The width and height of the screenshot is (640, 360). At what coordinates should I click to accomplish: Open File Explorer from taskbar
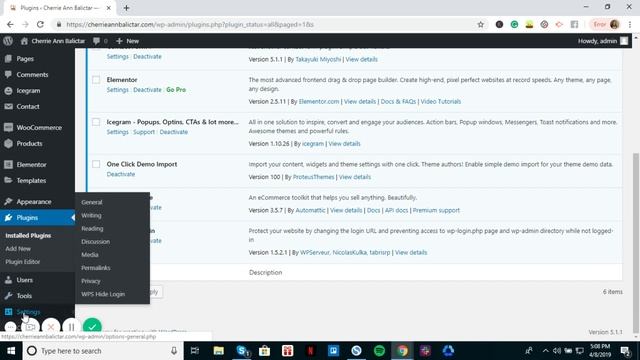click(218, 351)
